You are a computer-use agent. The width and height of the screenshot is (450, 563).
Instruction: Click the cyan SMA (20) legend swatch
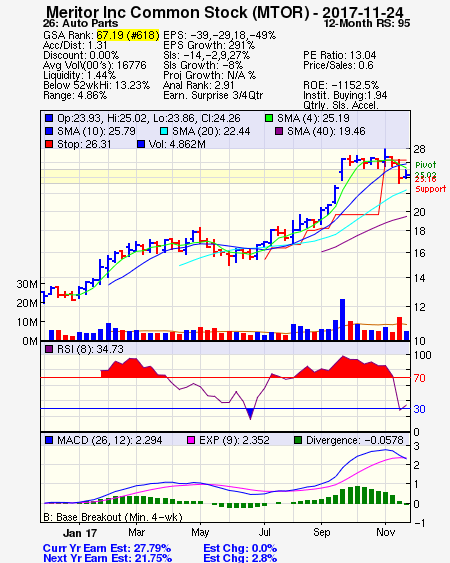164,131
